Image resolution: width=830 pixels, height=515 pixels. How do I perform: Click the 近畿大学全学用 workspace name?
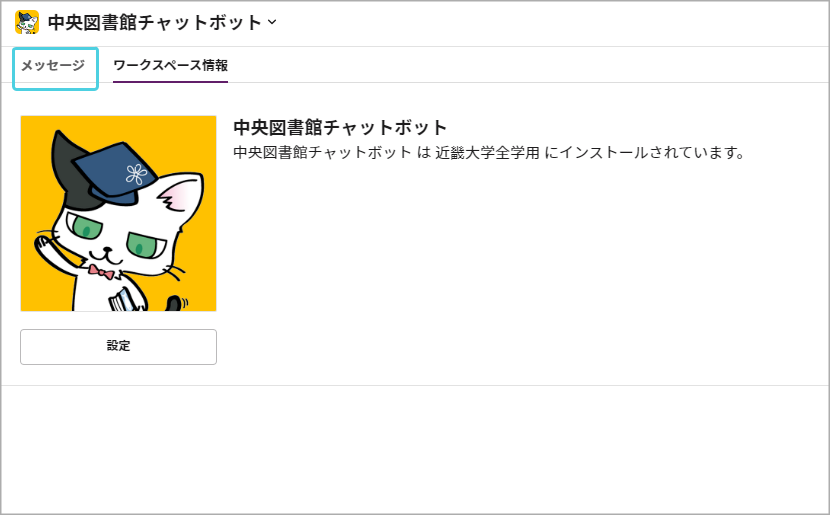[488, 153]
